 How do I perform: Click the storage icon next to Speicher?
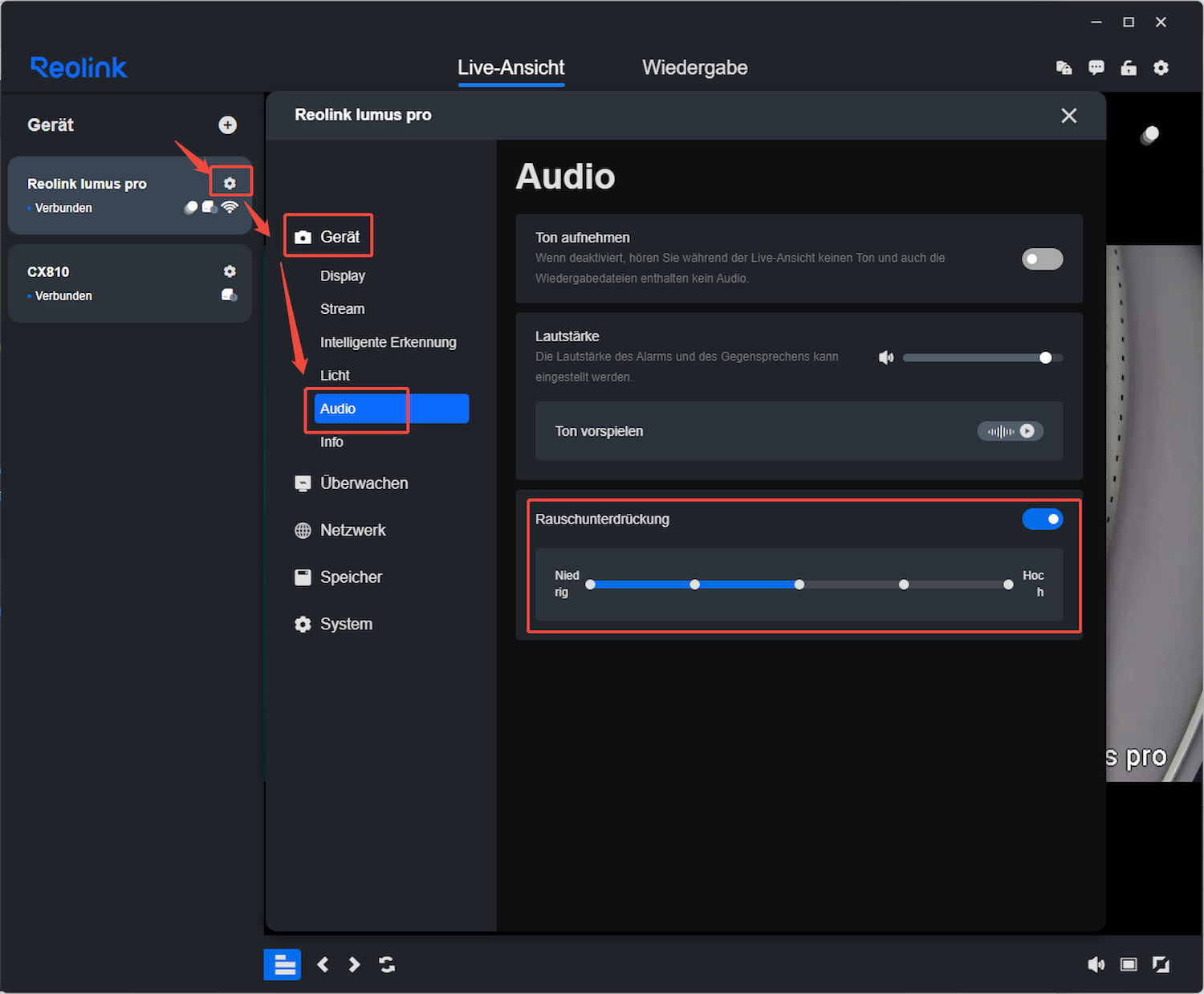[x=303, y=577]
